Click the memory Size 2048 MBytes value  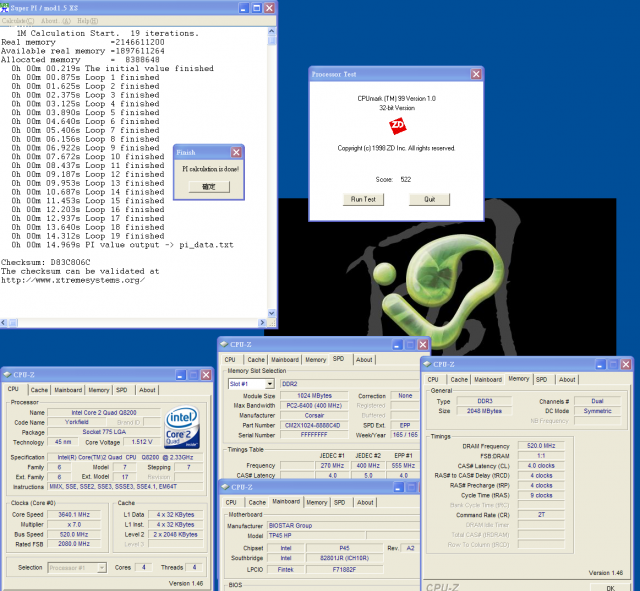(484, 411)
